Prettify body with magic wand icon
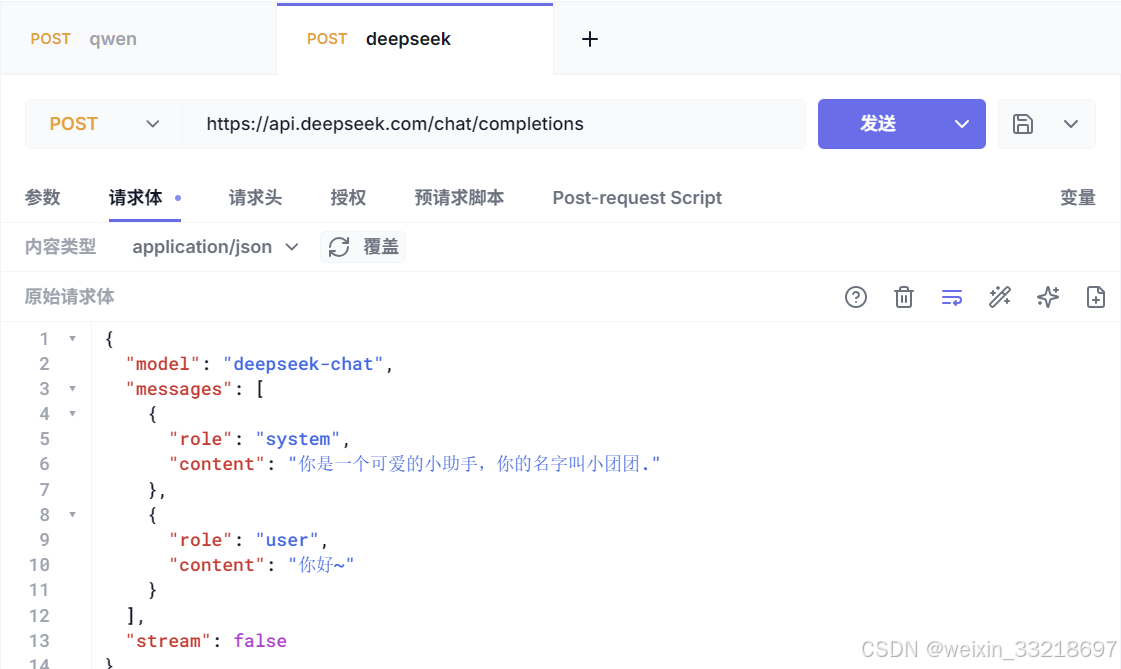1121x669 pixels. (x=999, y=297)
